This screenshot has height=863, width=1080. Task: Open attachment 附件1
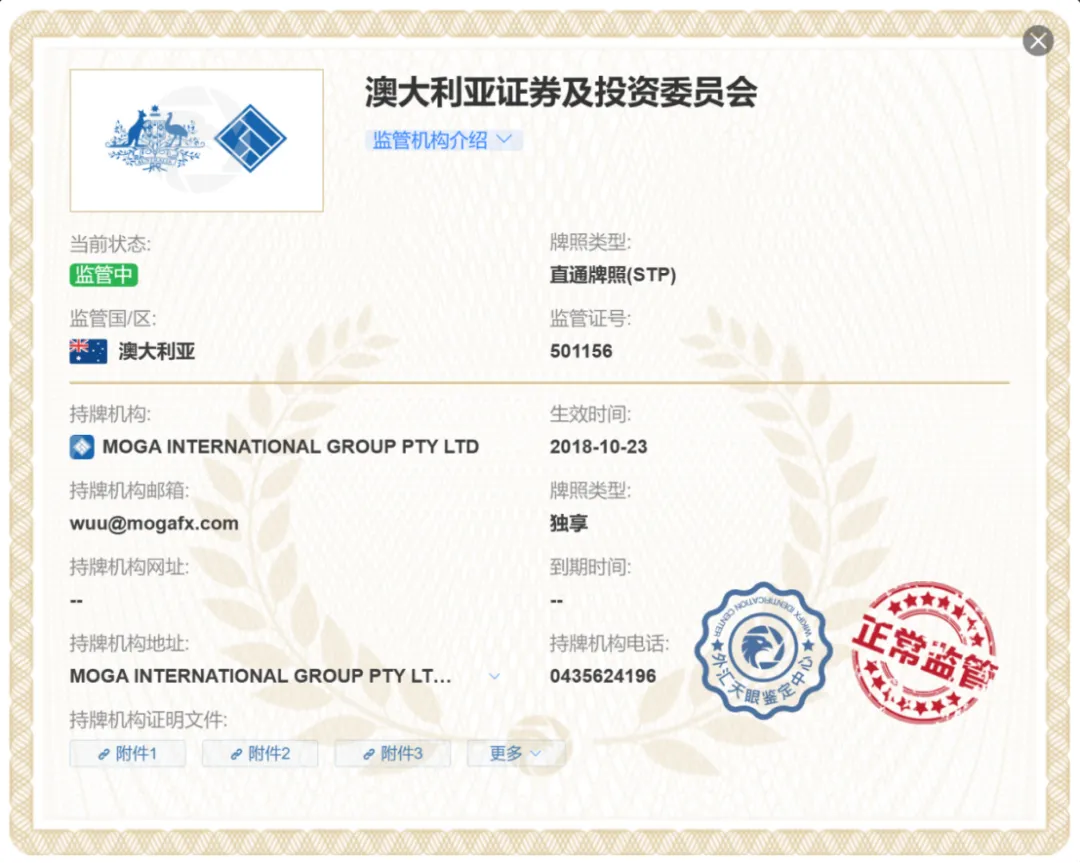(127, 753)
